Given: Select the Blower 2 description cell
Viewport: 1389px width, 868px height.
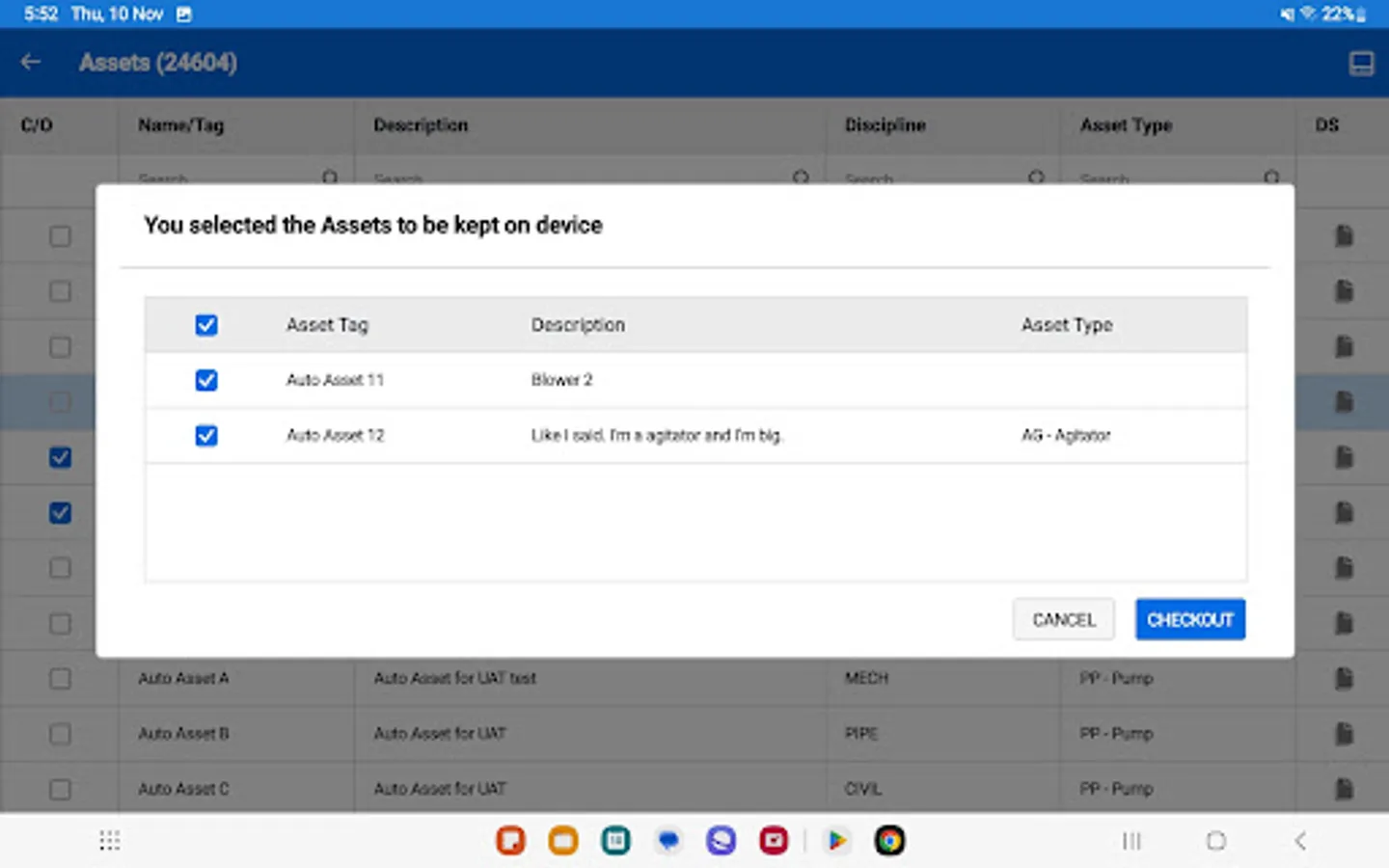Looking at the screenshot, I should (561, 380).
